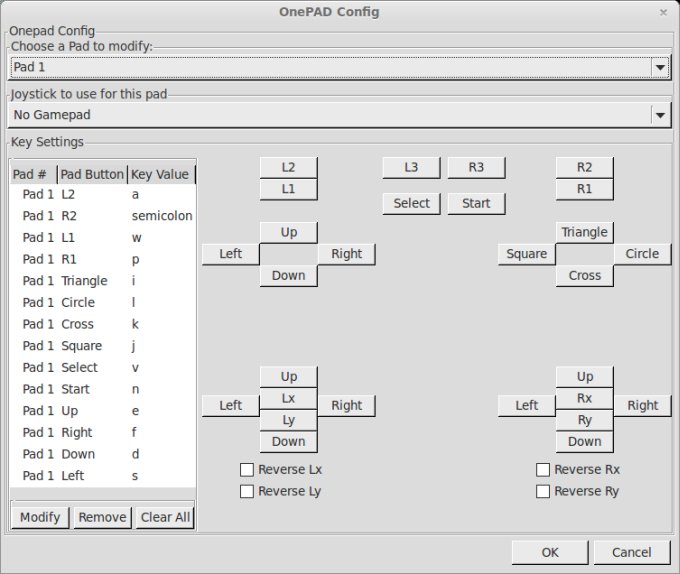Configure the L2 trigger button
Screen dimensions: 680x574
point(288,167)
